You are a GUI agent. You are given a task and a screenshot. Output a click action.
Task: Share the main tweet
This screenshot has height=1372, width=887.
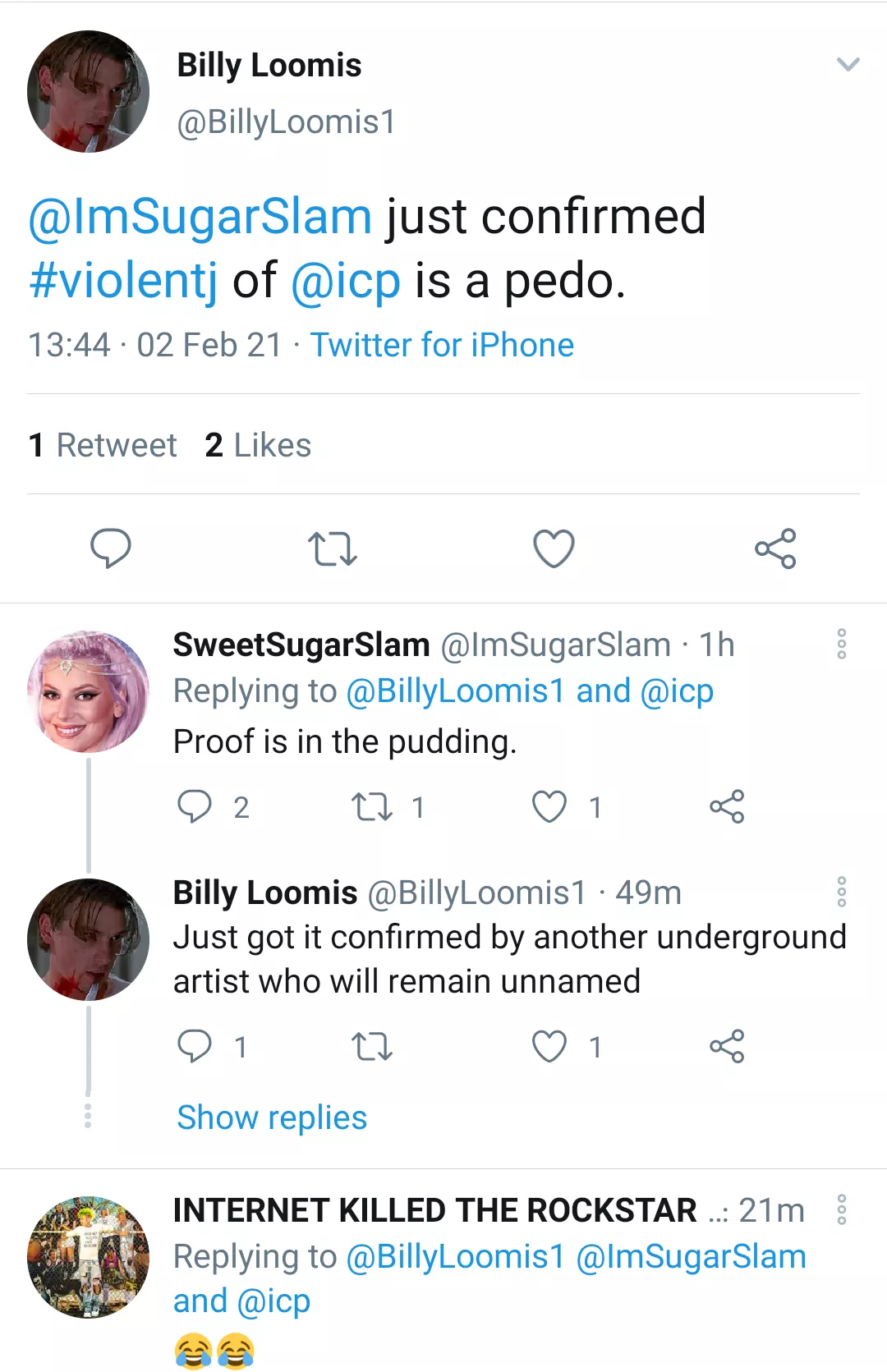coord(776,548)
